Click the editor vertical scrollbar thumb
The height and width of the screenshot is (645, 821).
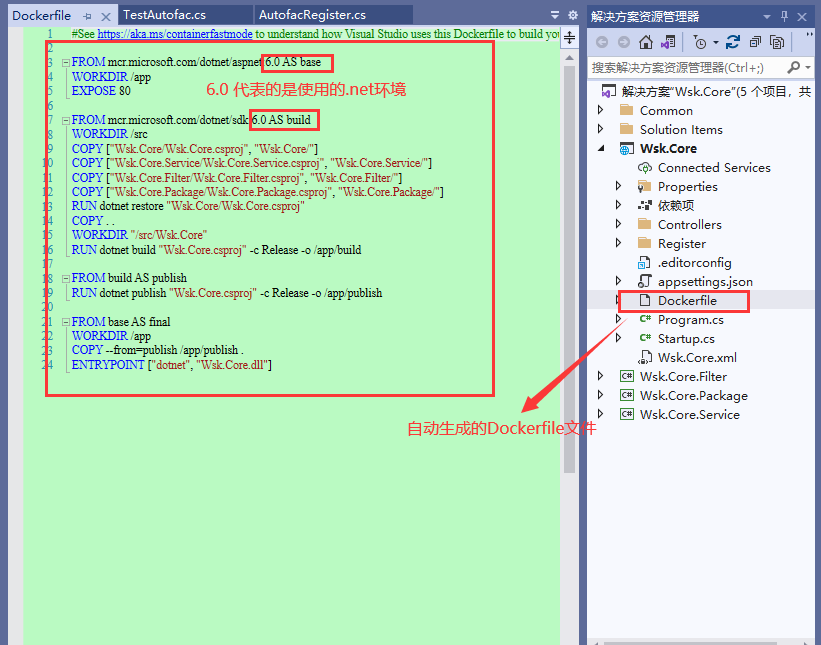(570, 270)
